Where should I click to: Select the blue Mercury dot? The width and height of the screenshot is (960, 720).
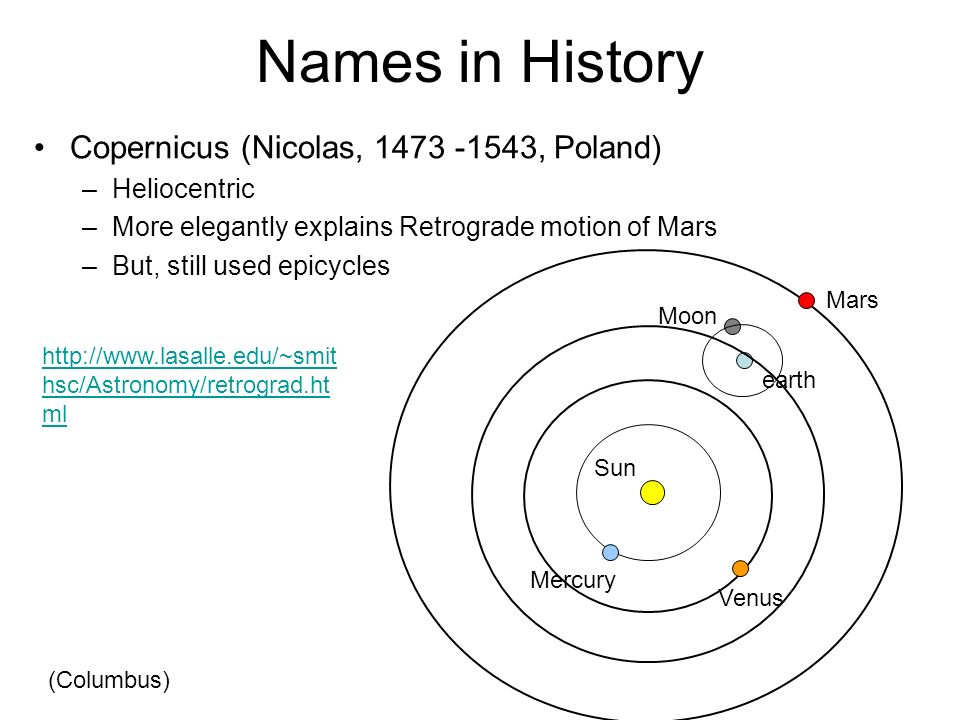(610, 552)
